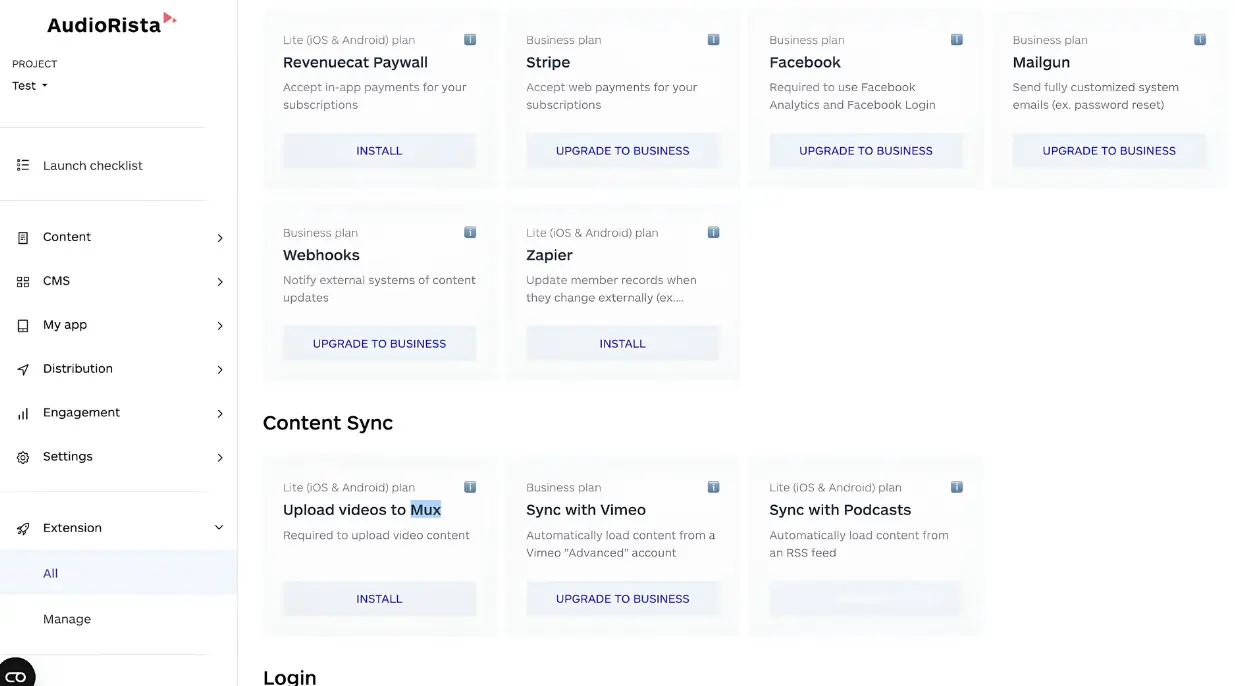Viewport: 1235px width, 686px height.
Task: Install Revenuecat Paywall extension
Action: click(379, 151)
